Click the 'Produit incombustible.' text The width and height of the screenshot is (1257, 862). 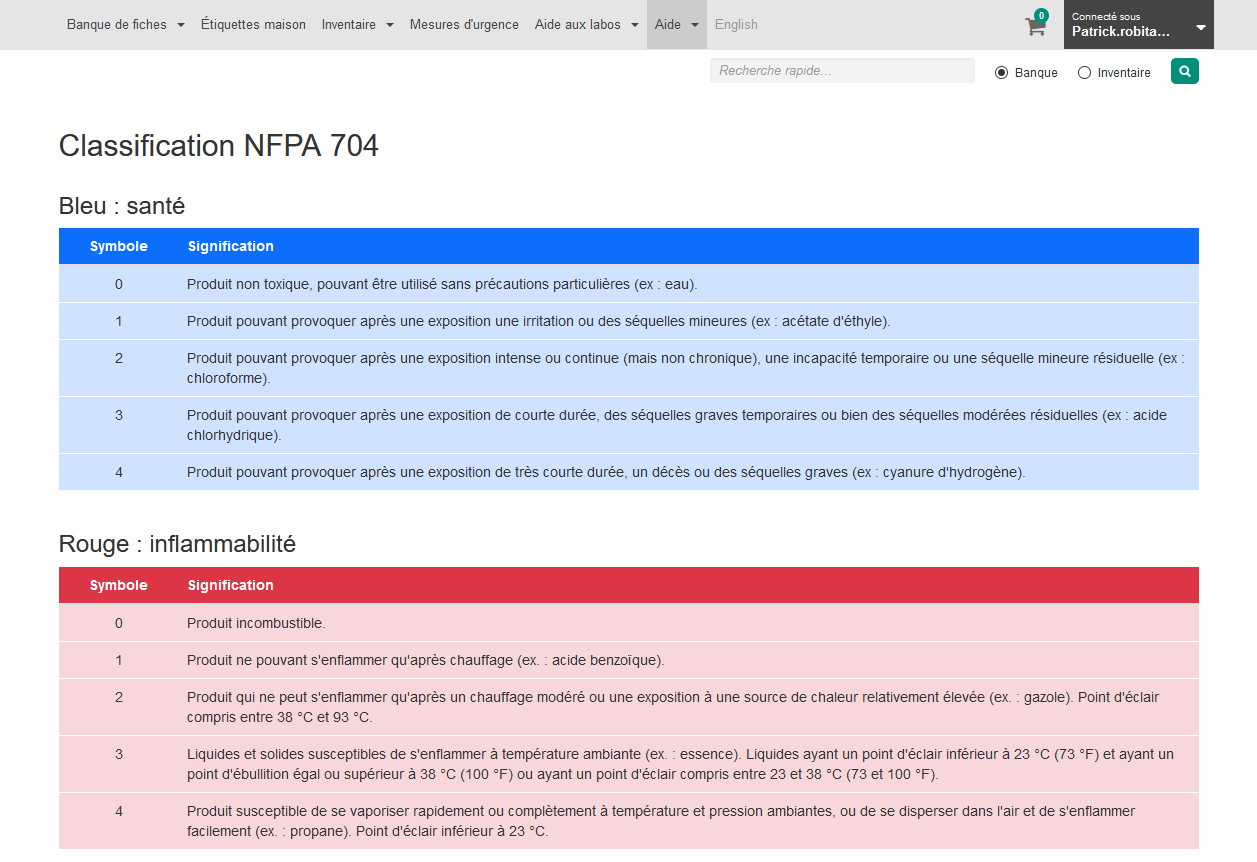pyautogui.click(x=256, y=623)
